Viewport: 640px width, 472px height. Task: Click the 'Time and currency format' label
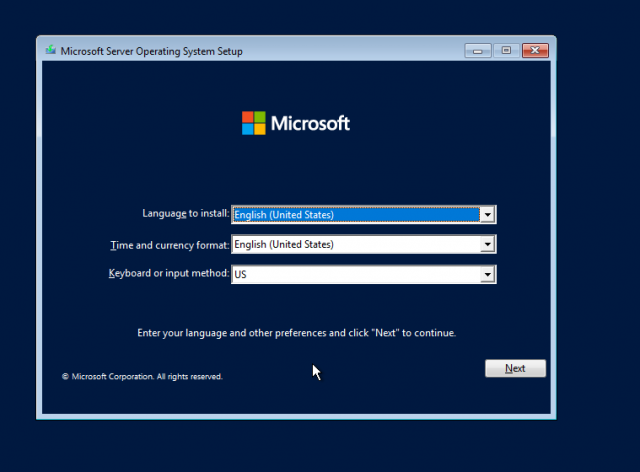click(x=169, y=244)
